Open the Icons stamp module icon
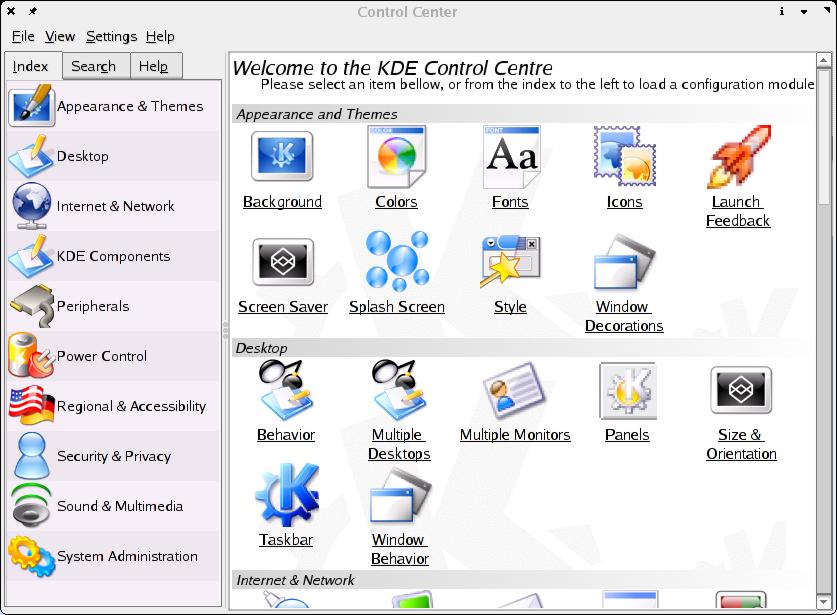Viewport: 837px width, 615px height. (x=625, y=156)
